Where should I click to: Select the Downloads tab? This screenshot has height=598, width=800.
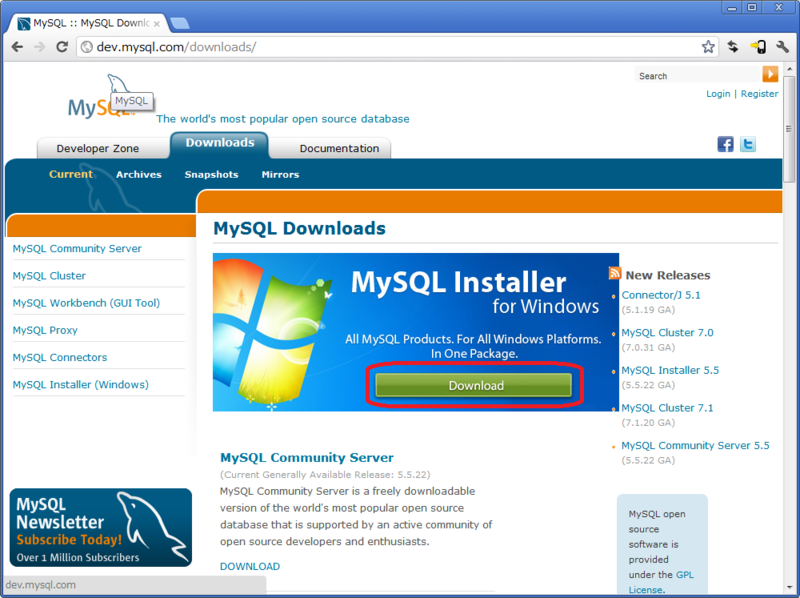click(220, 143)
